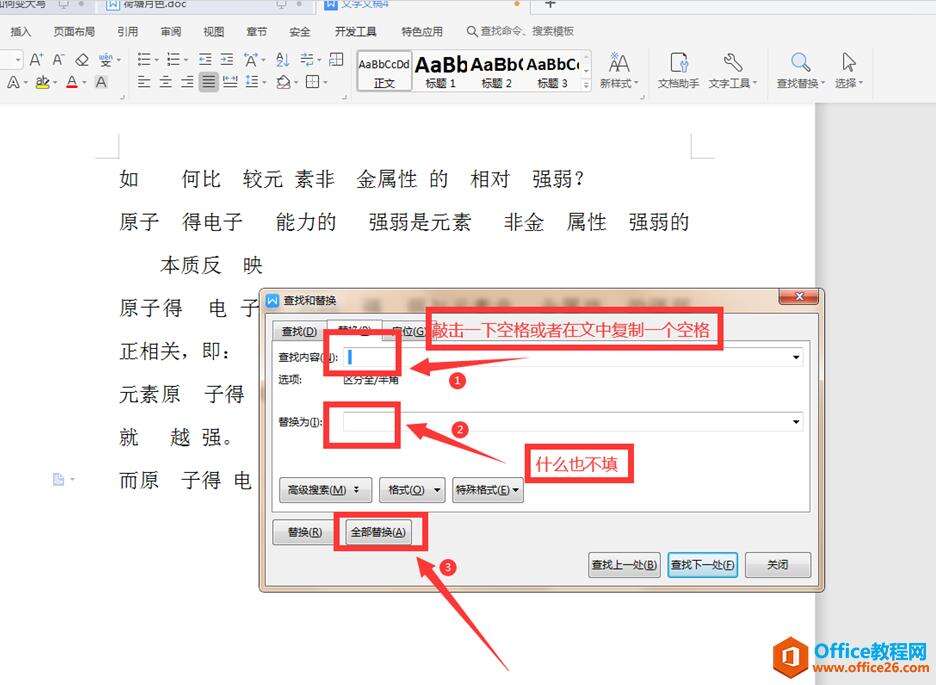This screenshot has height=685, width=936.
Task: Decrease paragraph indent
Action: (x=205, y=60)
